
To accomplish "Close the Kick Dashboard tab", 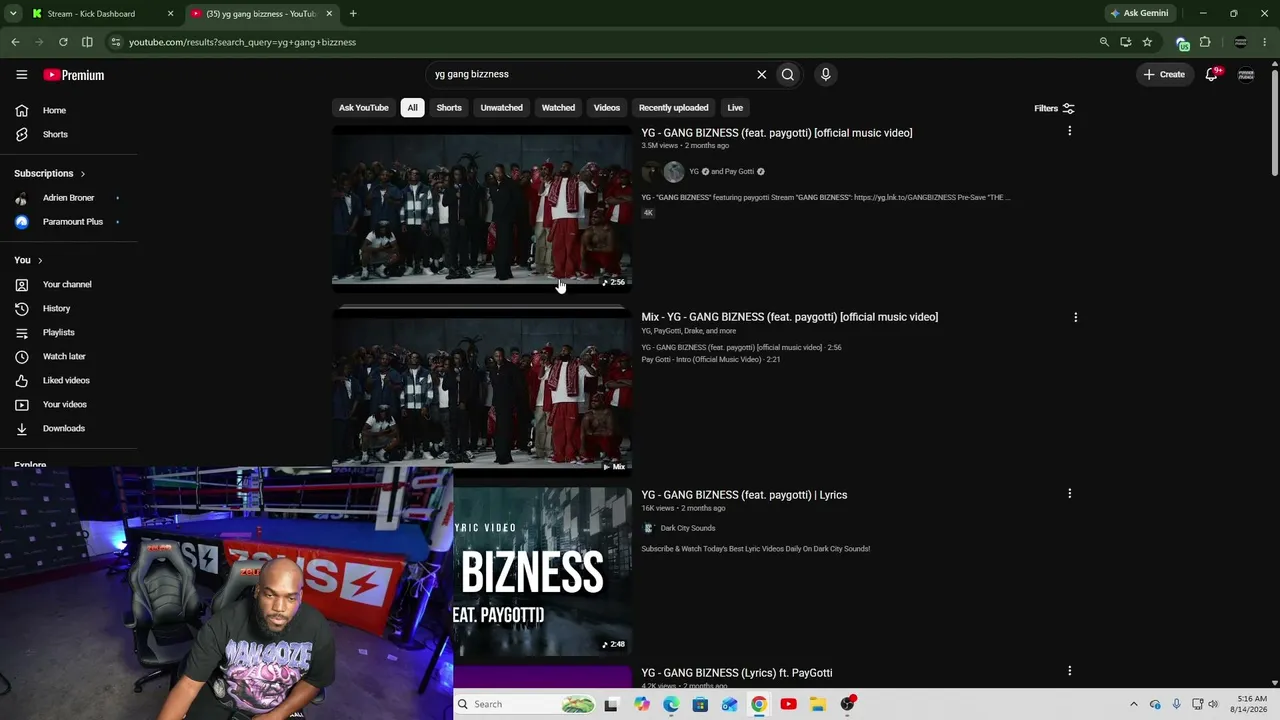I will point(170,14).
